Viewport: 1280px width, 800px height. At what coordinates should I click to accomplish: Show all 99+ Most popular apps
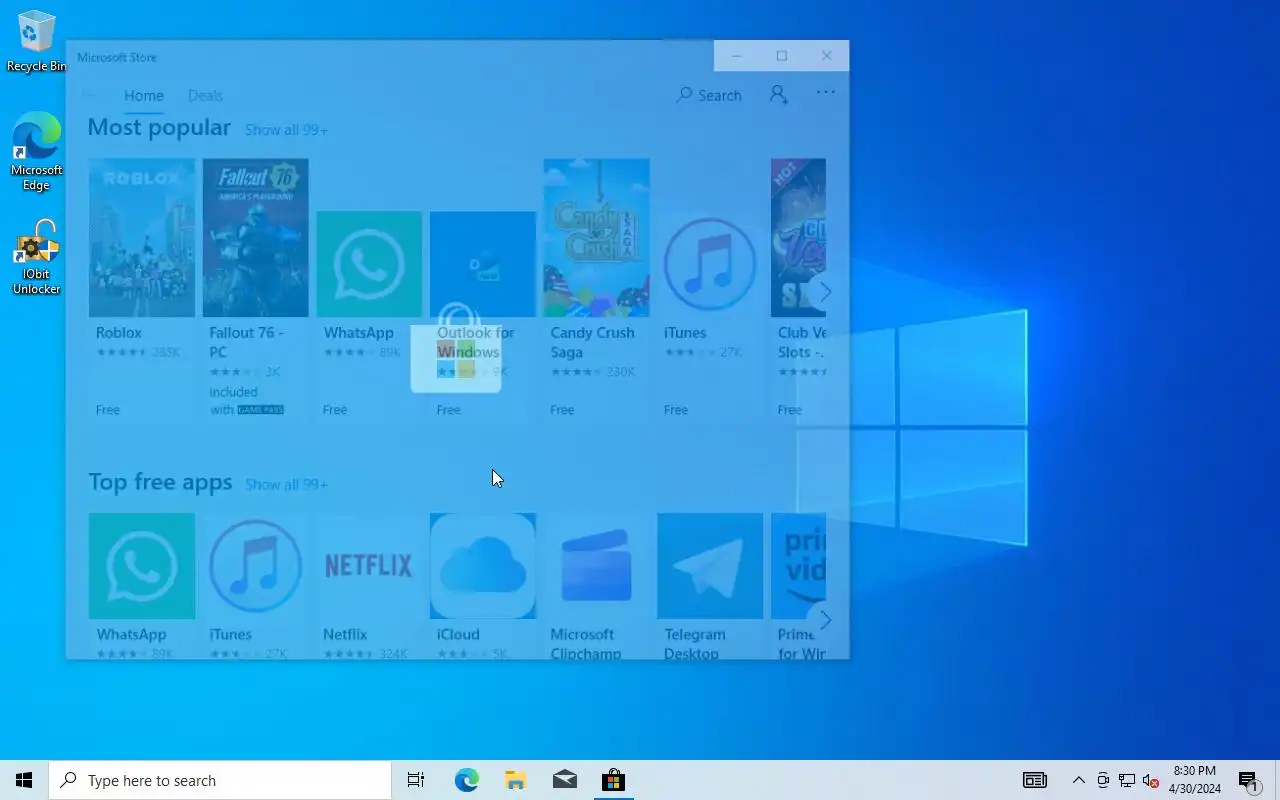[x=286, y=130]
